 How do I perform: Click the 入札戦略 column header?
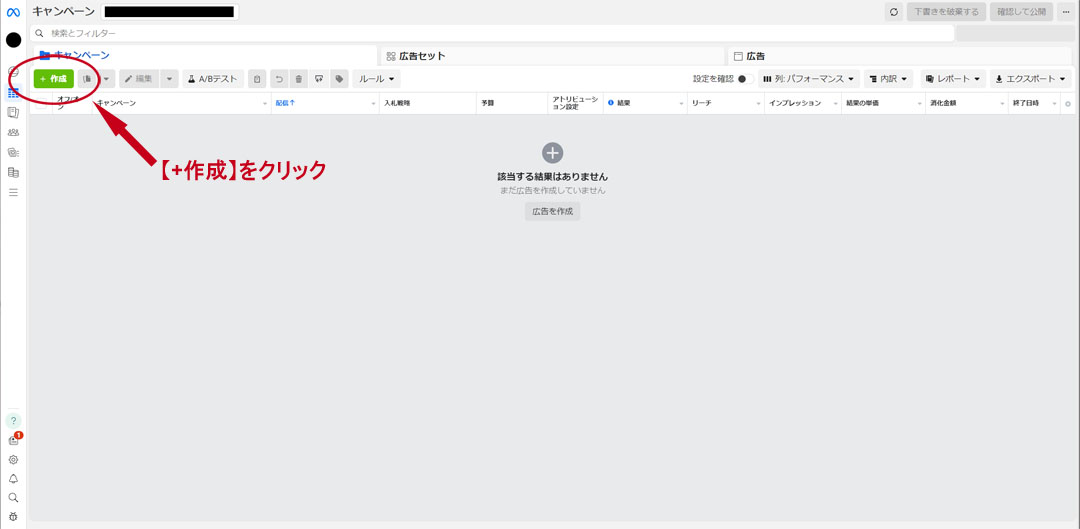pos(428,103)
